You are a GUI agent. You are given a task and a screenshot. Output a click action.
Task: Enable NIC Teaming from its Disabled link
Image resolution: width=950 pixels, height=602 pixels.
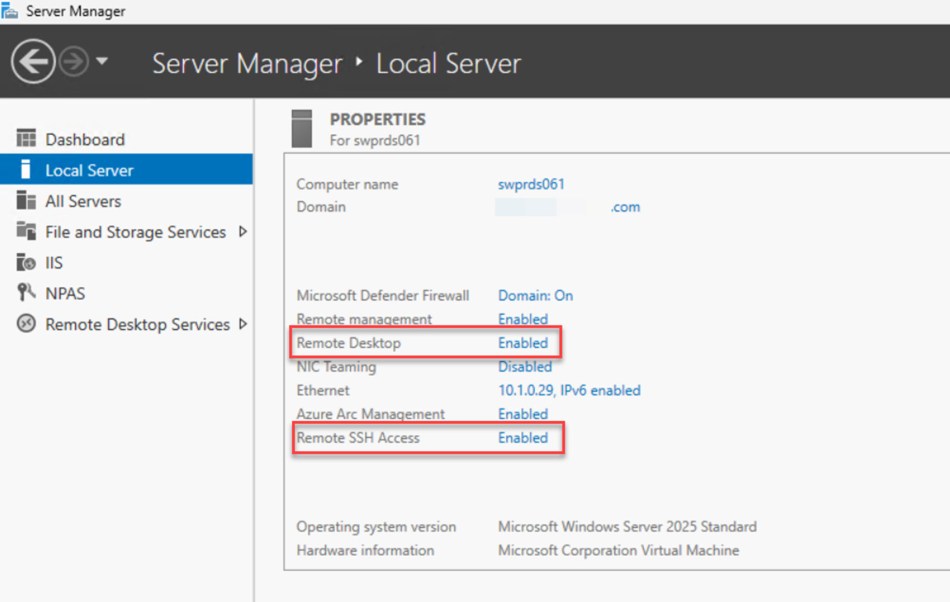tap(525, 366)
